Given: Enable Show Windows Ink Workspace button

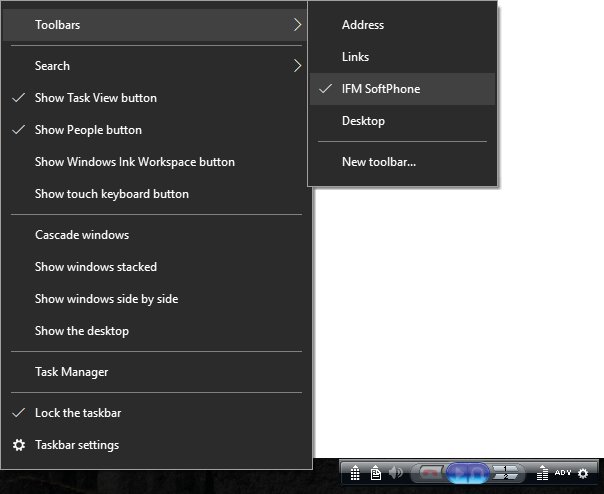Looking at the screenshot, I should tap(156, 162).
